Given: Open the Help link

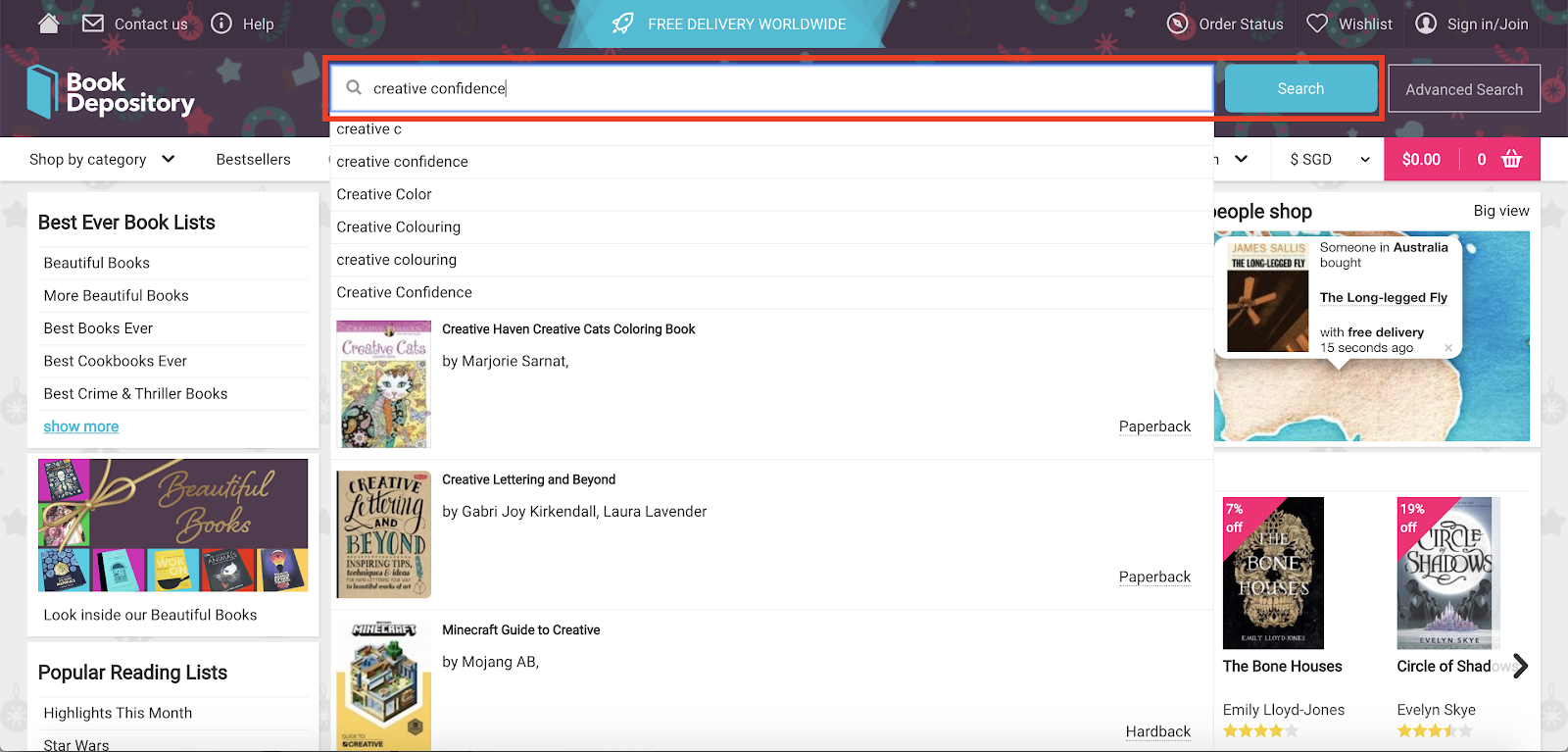Looking at the screenshot, I should [x=258, y=24].
